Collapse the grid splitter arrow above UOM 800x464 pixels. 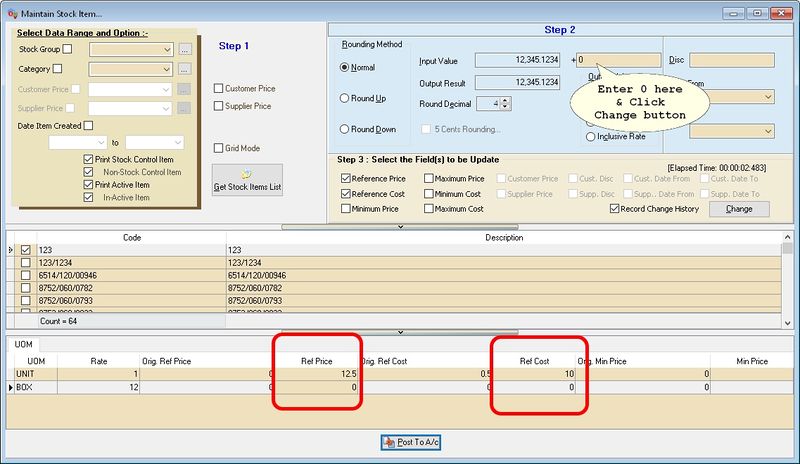point(400,331)
